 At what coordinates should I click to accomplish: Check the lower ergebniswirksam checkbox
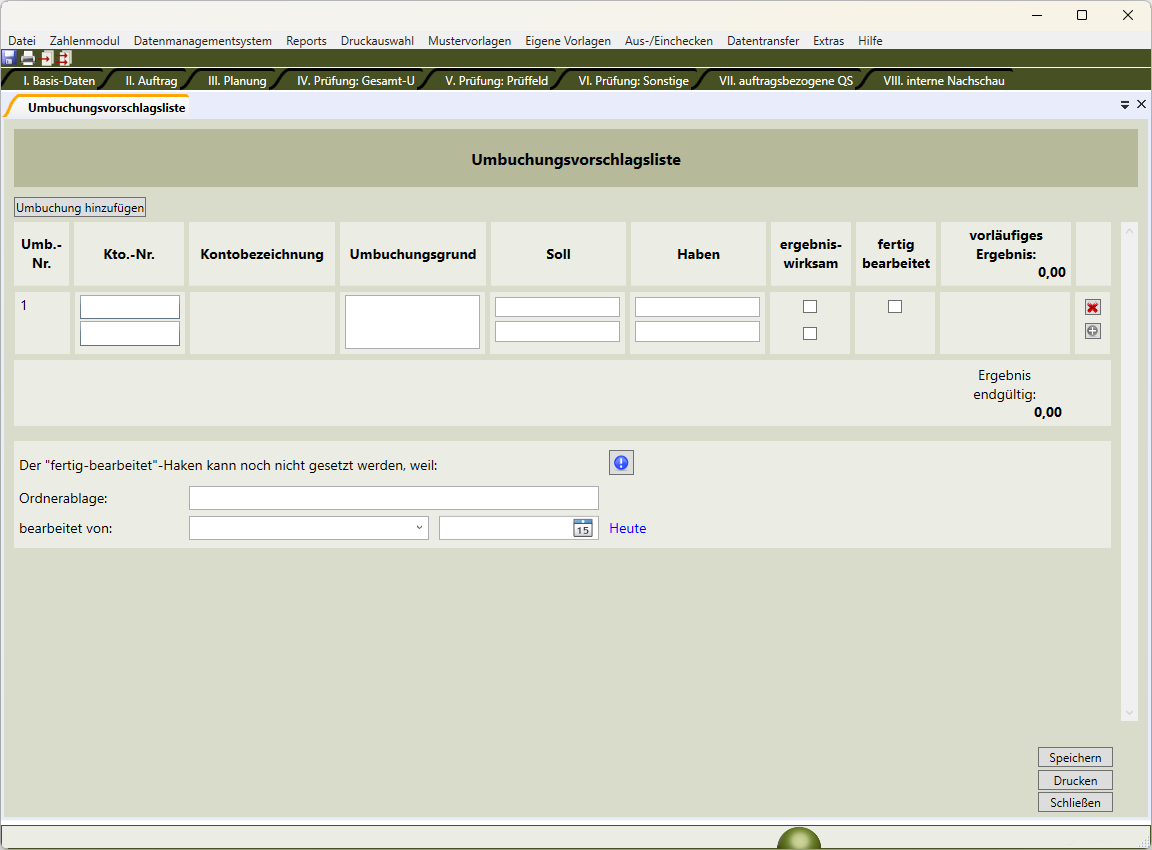[810, 334]
